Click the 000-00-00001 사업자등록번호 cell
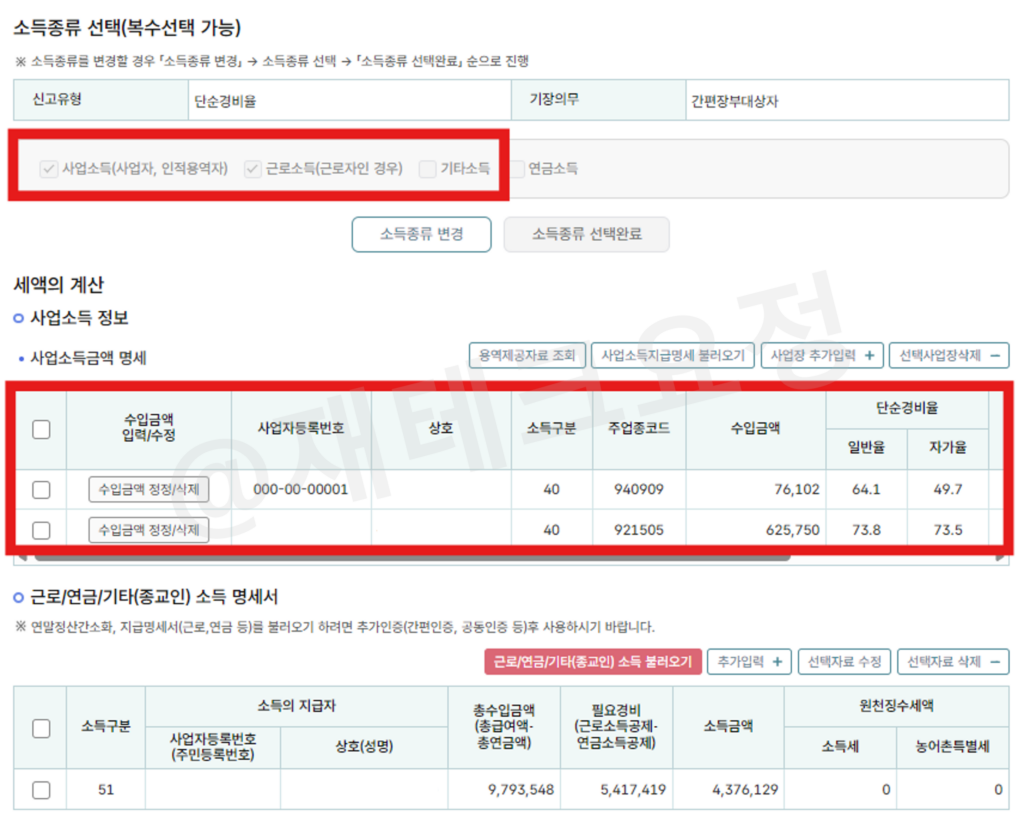 301,490
